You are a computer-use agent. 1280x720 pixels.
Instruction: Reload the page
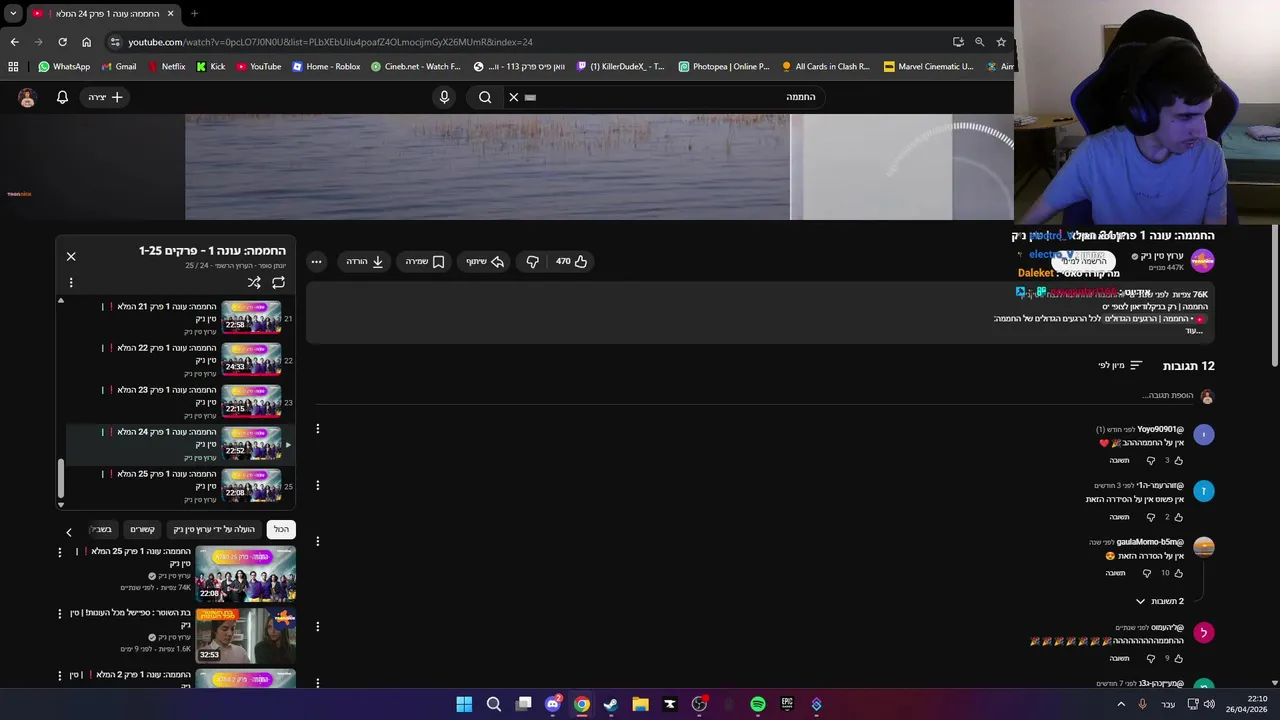click(x=62, y=42)
